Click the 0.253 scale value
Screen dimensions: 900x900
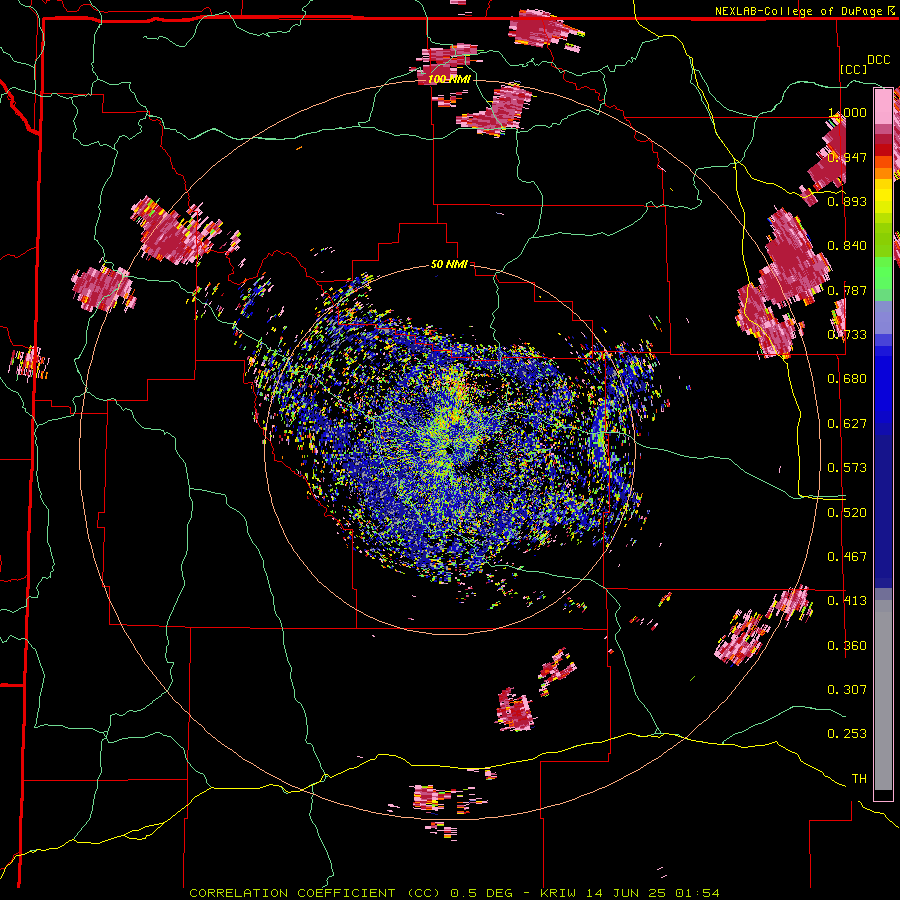(847, 734)
